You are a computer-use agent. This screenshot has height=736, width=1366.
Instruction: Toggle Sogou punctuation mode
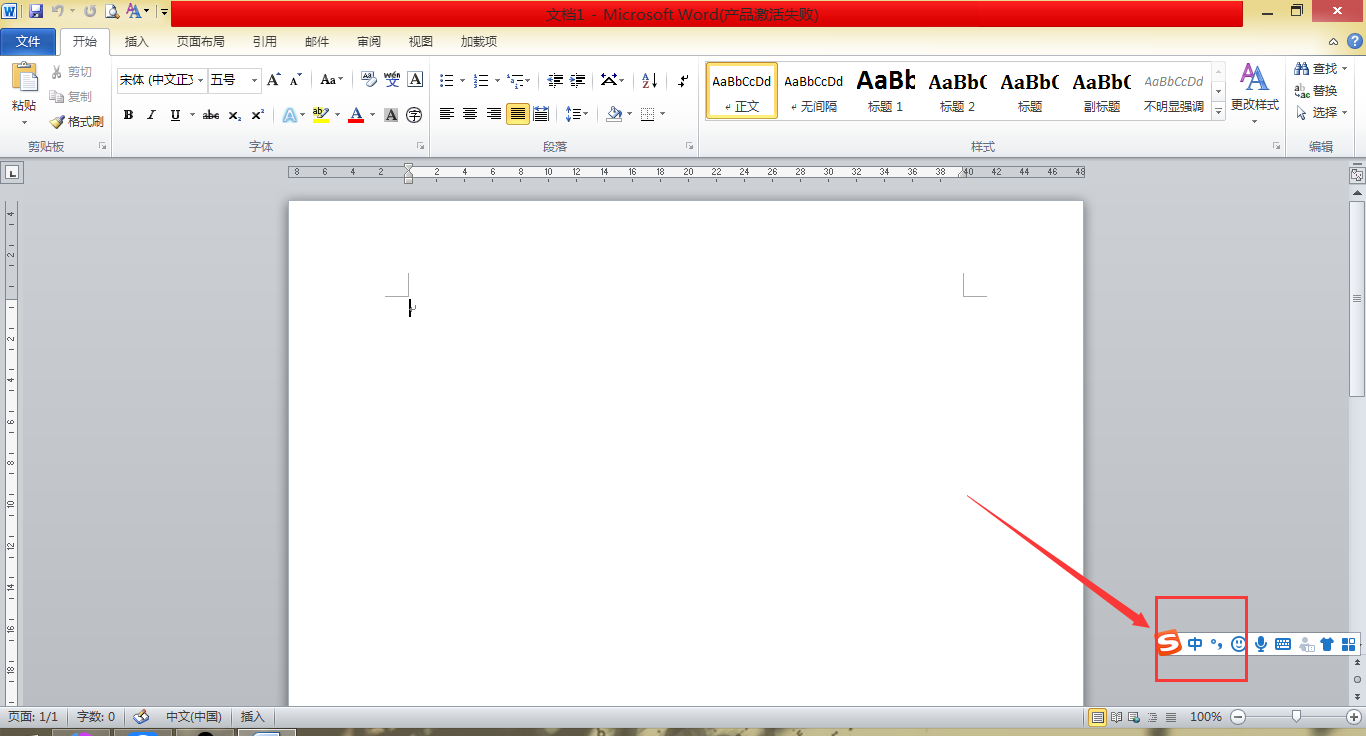click(x=1217, y=644)
